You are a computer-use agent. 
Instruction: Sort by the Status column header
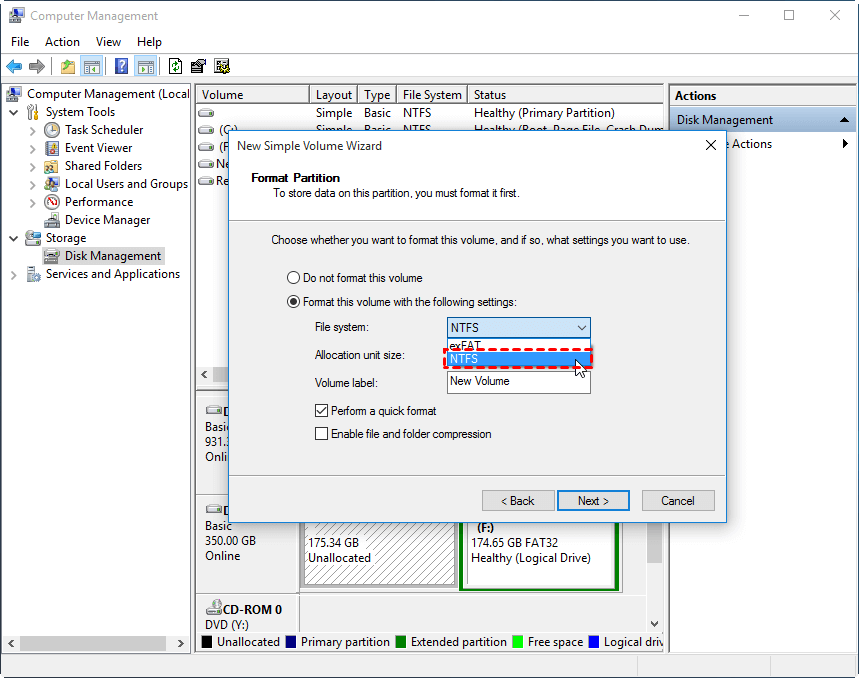565,95
